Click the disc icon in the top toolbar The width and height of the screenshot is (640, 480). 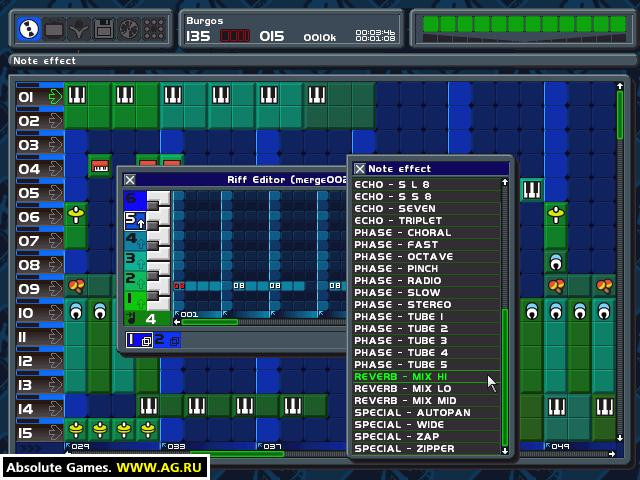(29, 29)
